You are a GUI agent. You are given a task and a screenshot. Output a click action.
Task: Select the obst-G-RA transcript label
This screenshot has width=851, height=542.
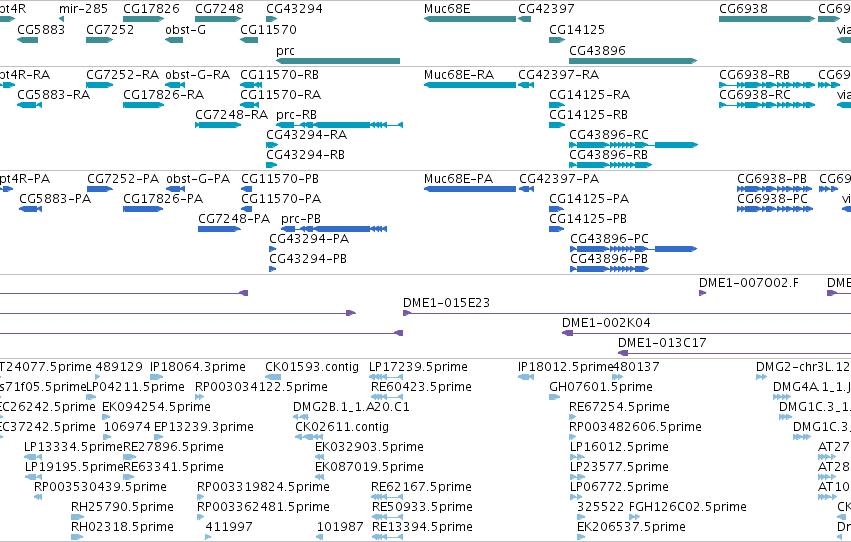pyautogui.click(x=198, y=75)
